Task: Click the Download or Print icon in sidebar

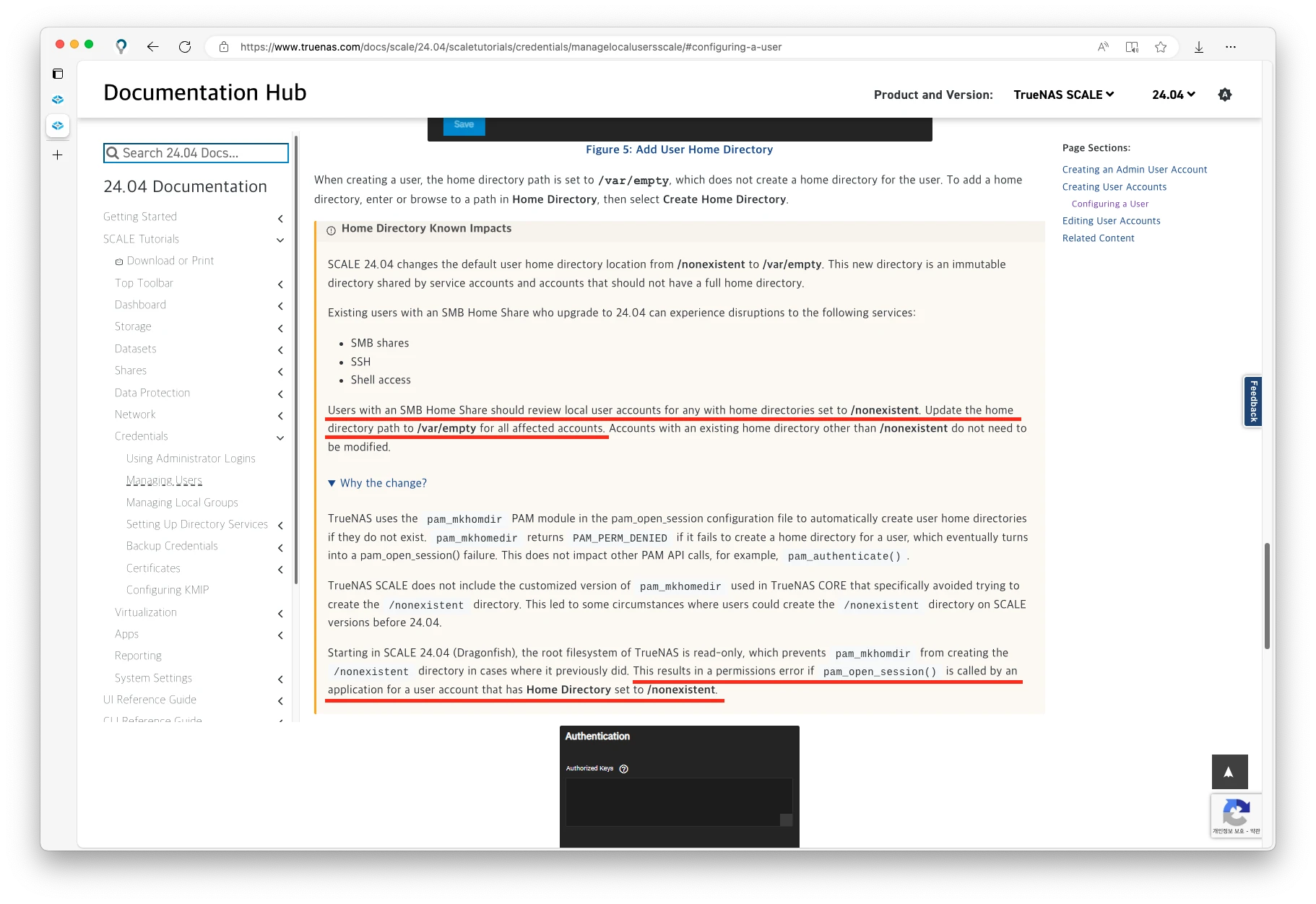Action: (118, 261)
